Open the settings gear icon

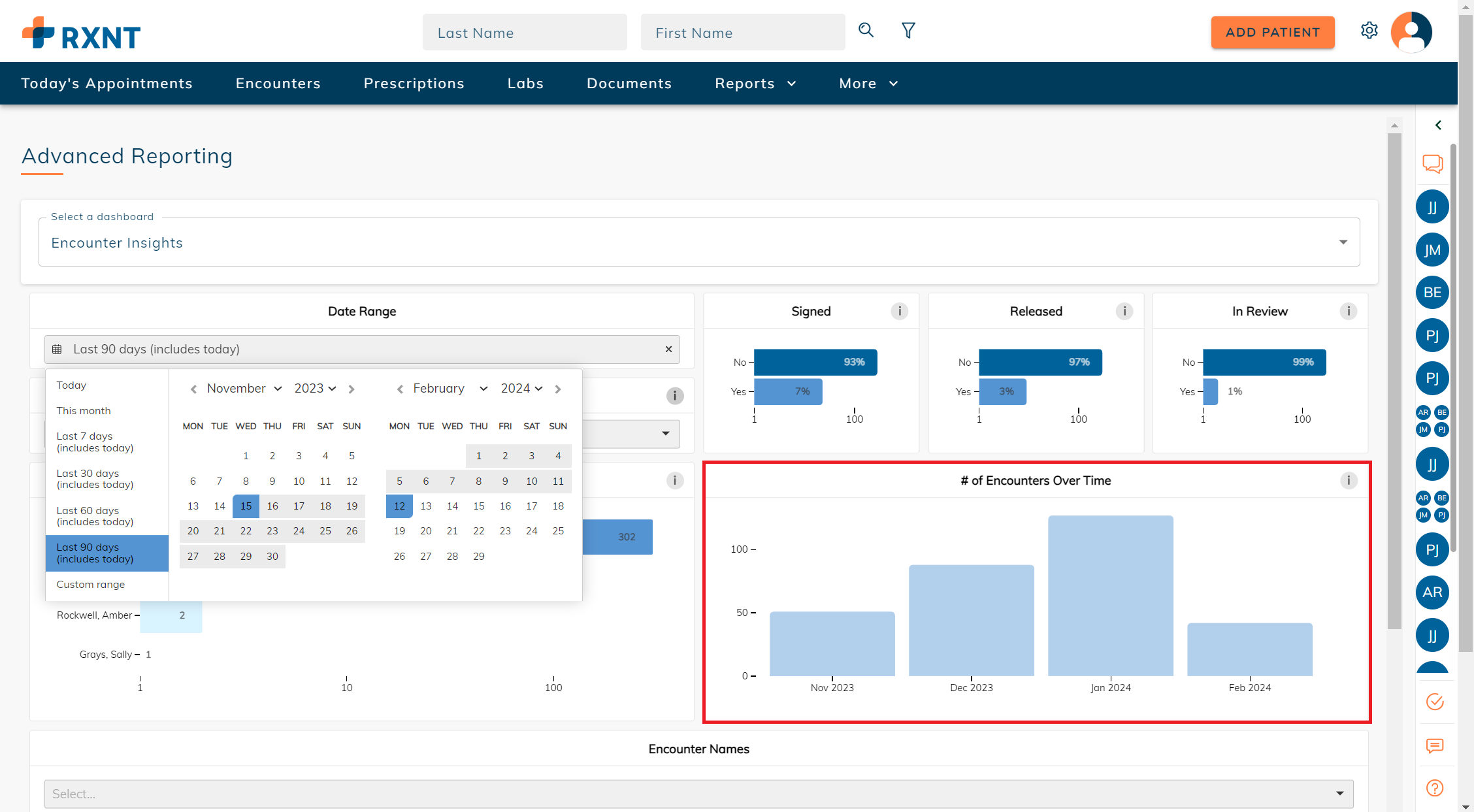coord(1369,30)
